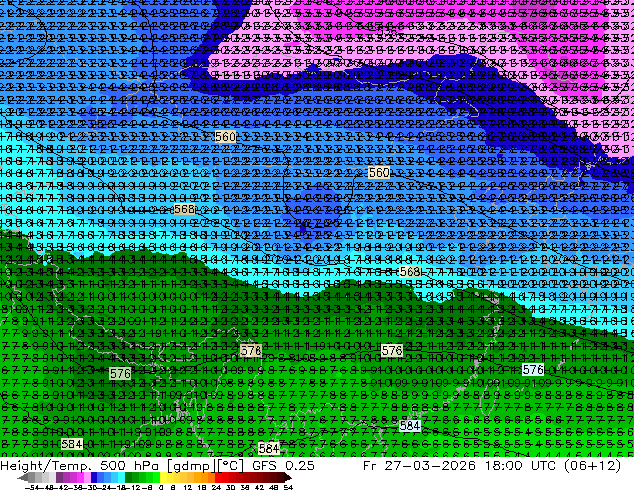634x490 pixels.
Task: Click the 576 contour label with white background
Action: pyautogui.click(x=533, y=370)
